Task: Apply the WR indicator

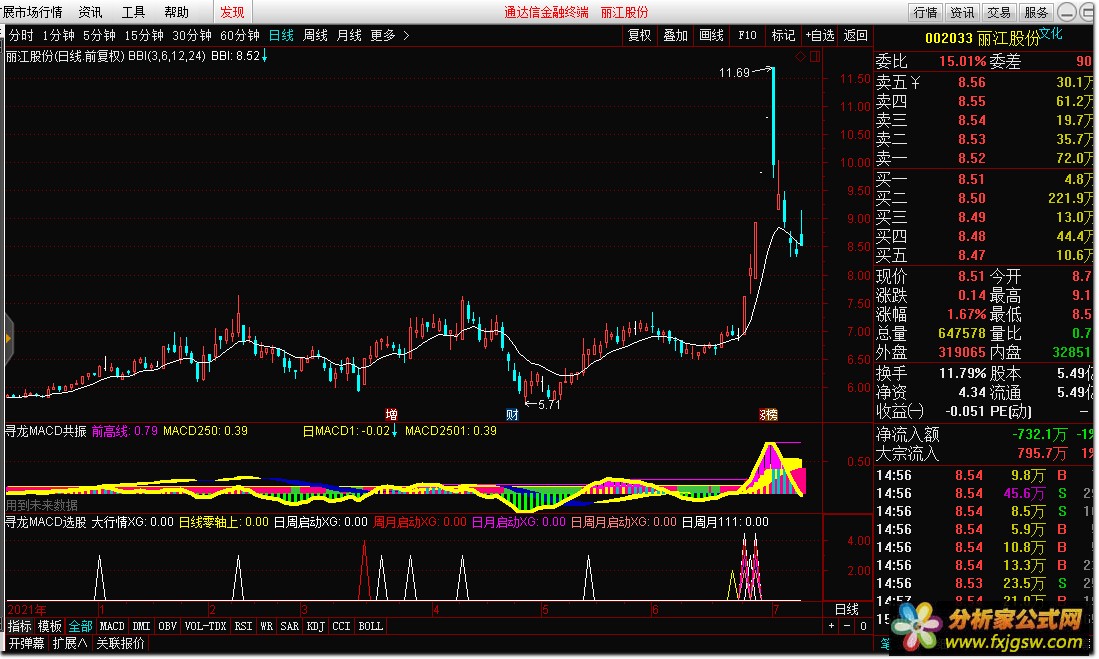Action: (266, 626)
